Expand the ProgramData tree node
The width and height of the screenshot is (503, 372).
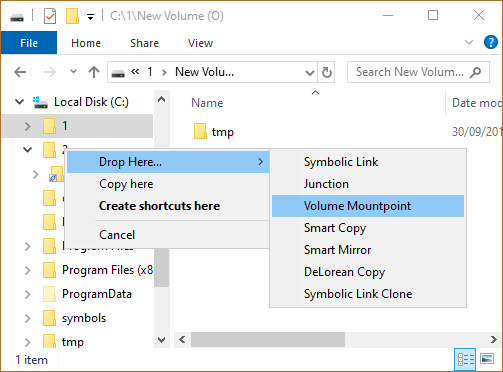point(27,294)
